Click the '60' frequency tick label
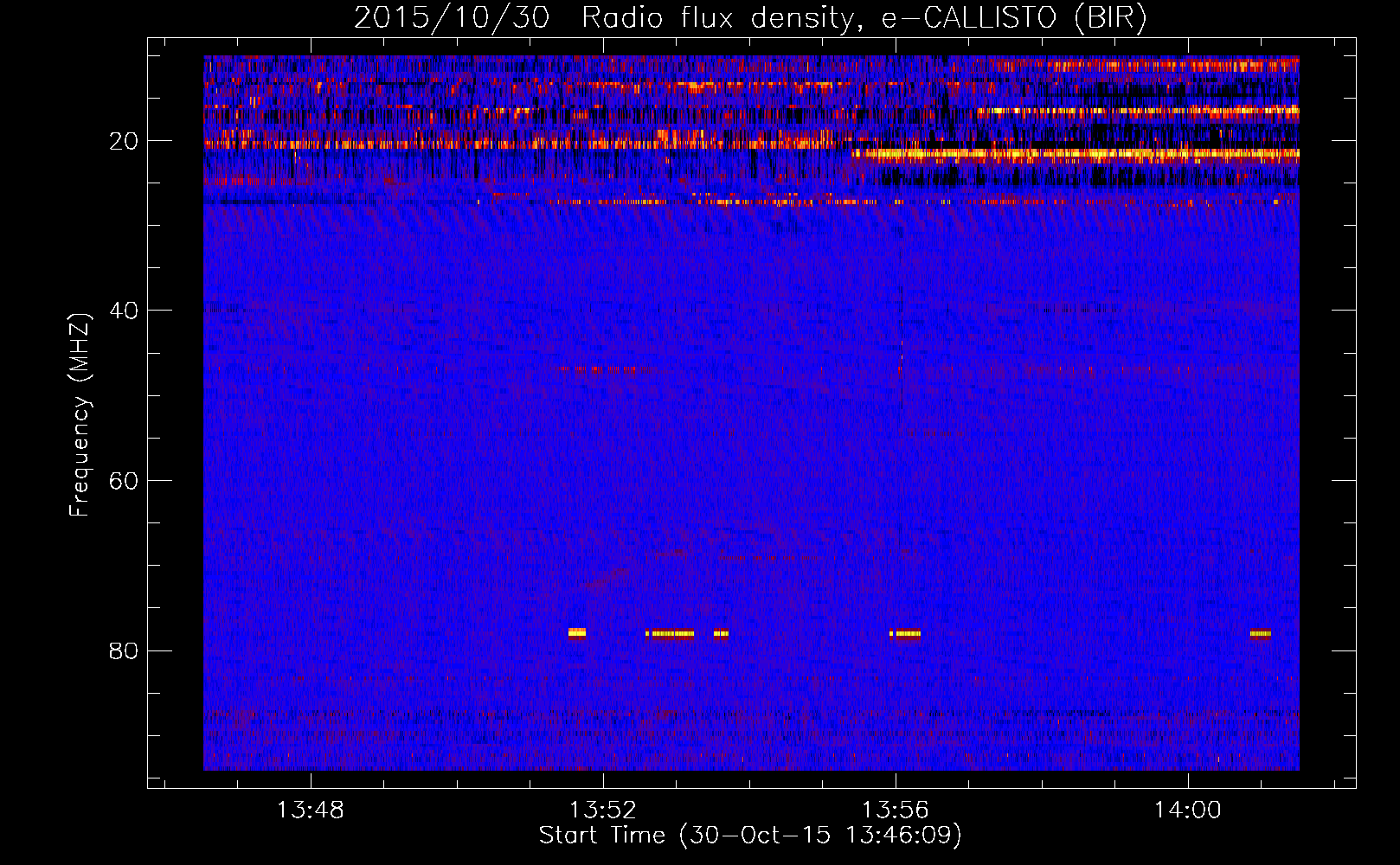The width and height of the screenshot is (1400, 865). click(x=124, y=481)
